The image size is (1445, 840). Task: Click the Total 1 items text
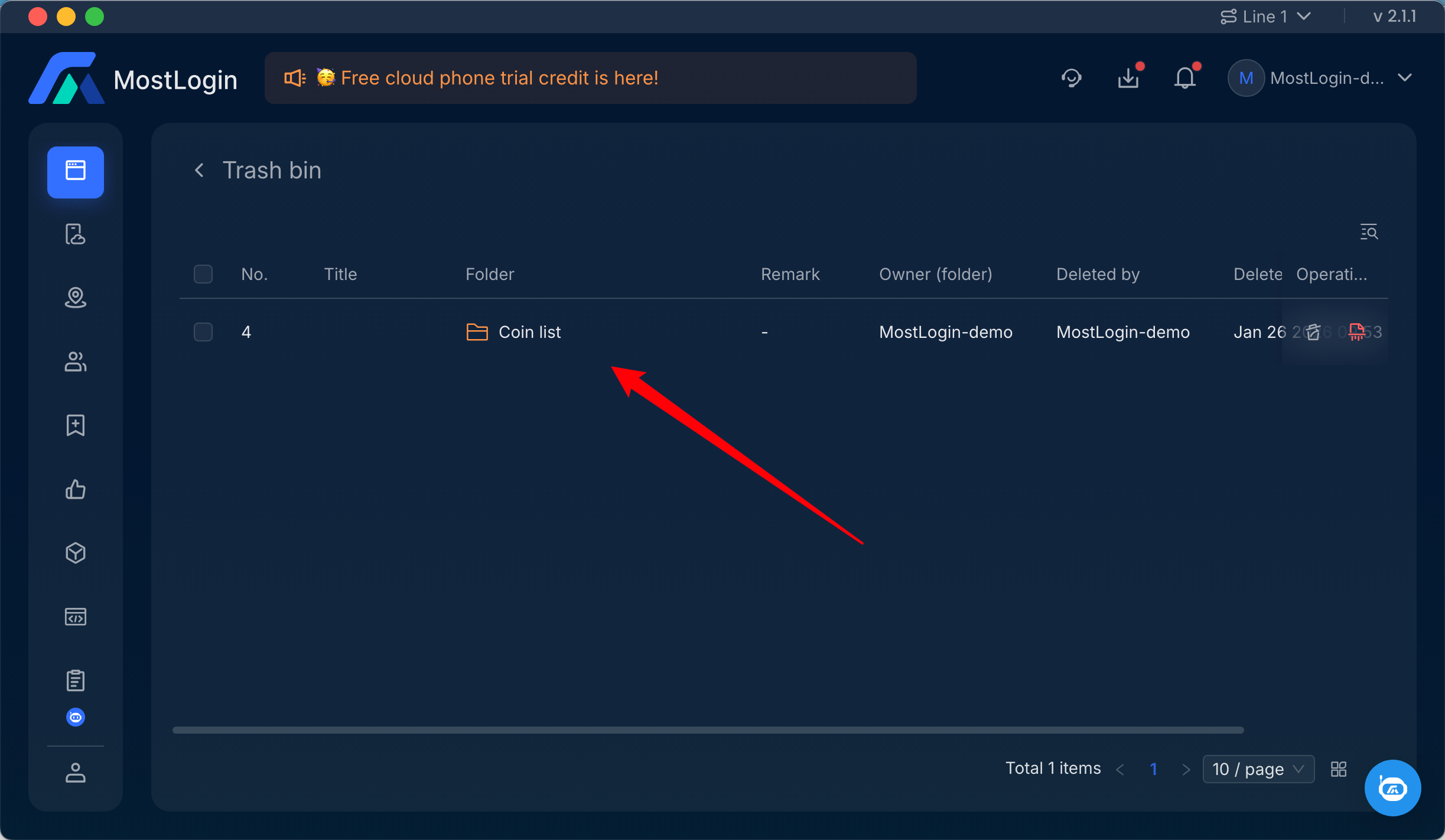pos(1053,768)
